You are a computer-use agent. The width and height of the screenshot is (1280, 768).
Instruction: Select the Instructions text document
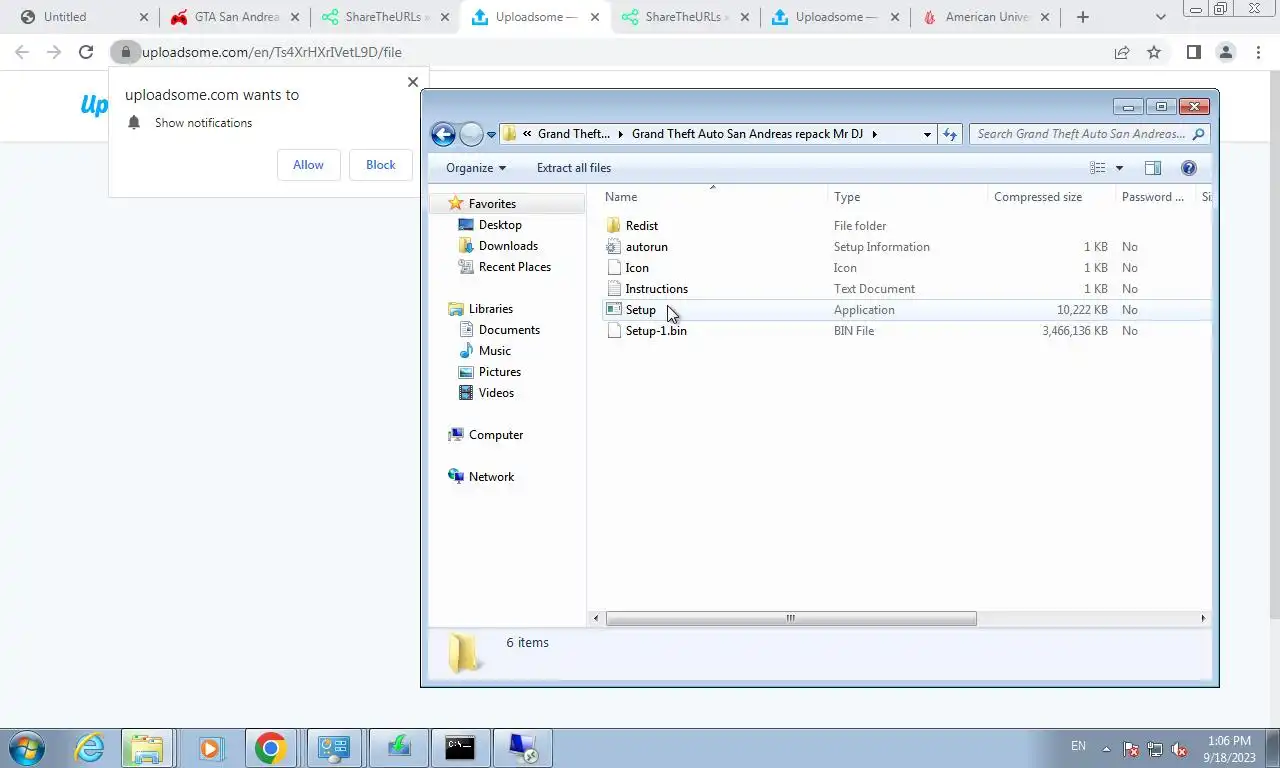[x=656, y=289]
